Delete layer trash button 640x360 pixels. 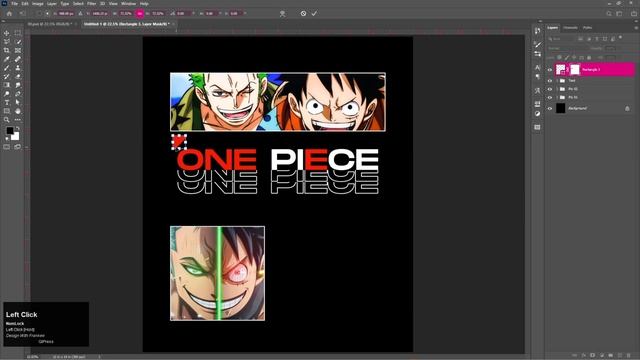[629, 356]
